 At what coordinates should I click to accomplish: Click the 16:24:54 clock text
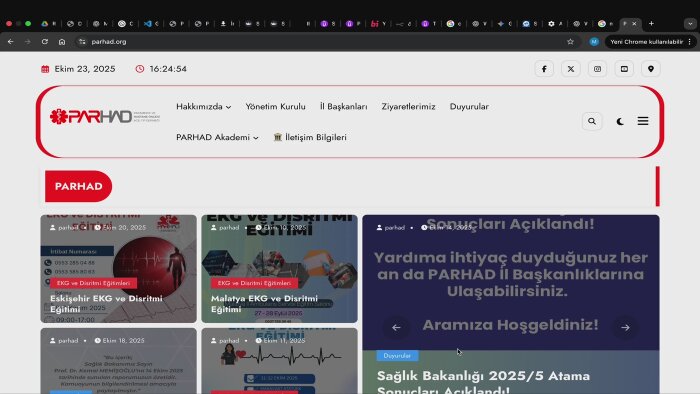coord(168,69)
